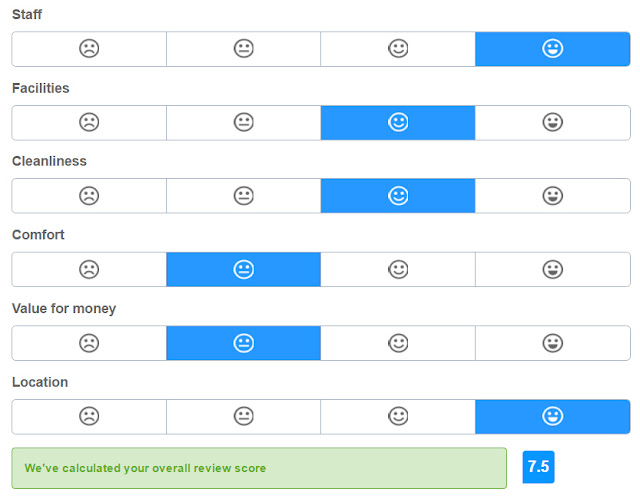Choose sad face for Value for money
This screenshot has width=640, height=502.
coord(89,343)
